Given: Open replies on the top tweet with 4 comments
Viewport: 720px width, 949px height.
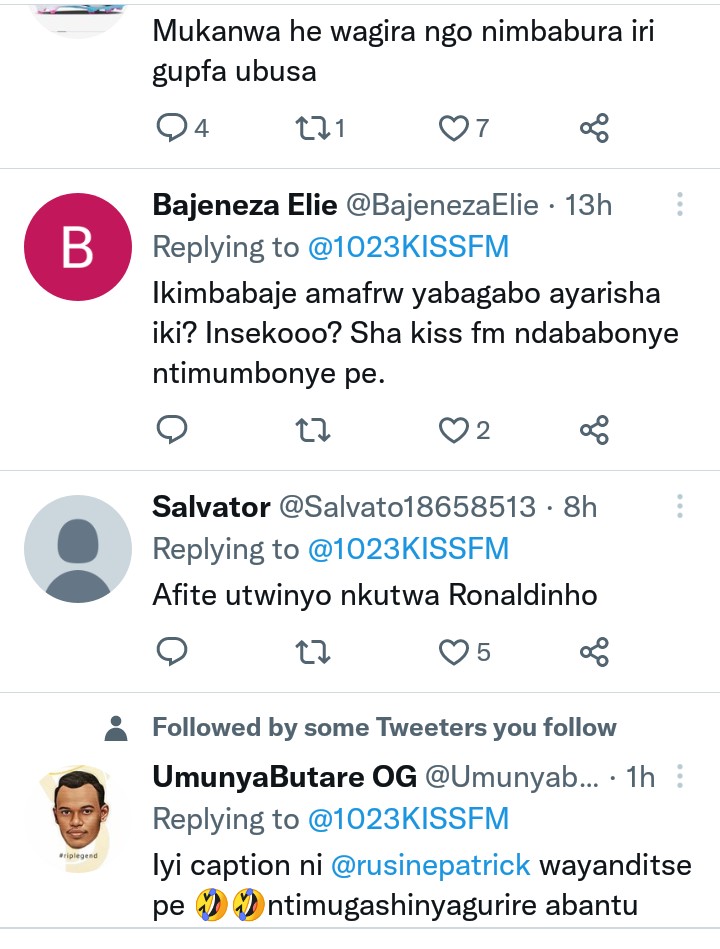Looking at the screenshot, I should click(x=173, y=128).
